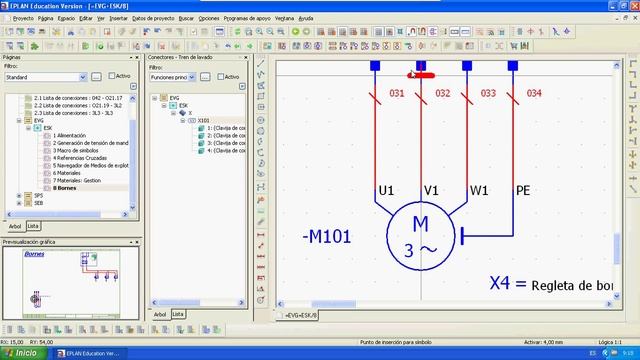
Task: Open the Insertar menu
Action: pos(118,18)
